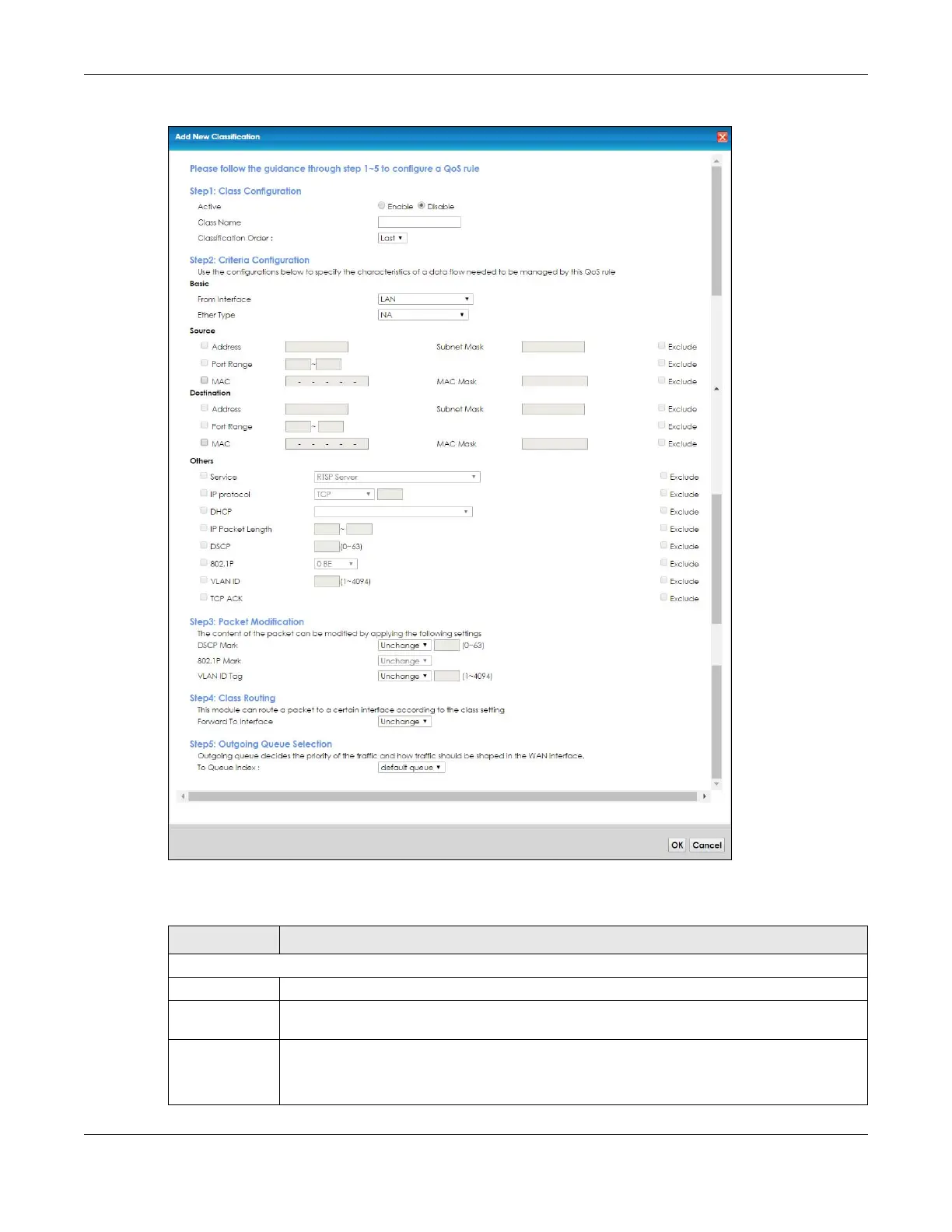952x1232 pixels.
Task: Open the RTSP Server service dropdown
Action: coord(397,477)
